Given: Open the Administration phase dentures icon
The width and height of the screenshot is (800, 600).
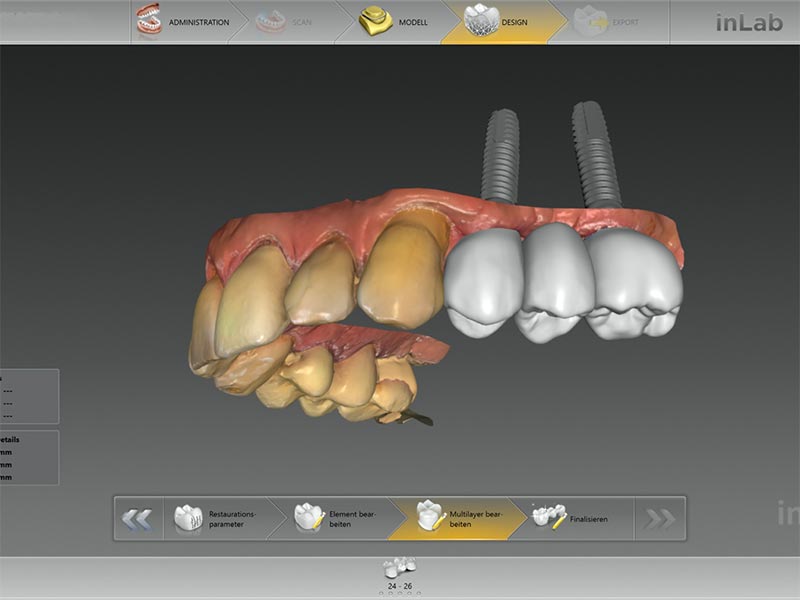Looking at the screenshot, I should click(148, 21).
